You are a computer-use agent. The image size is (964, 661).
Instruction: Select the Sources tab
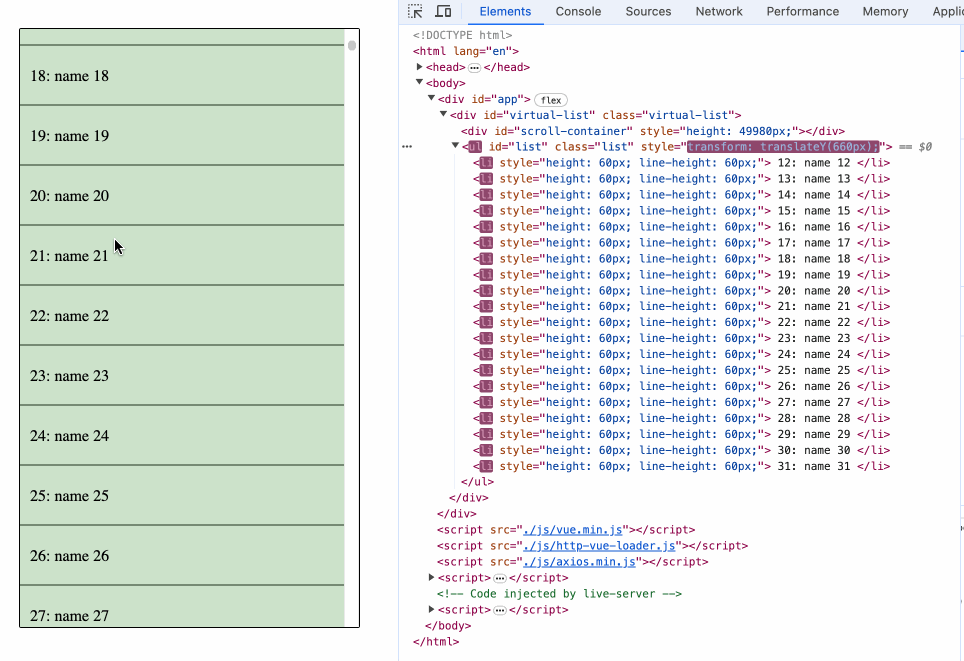point(648,11)
